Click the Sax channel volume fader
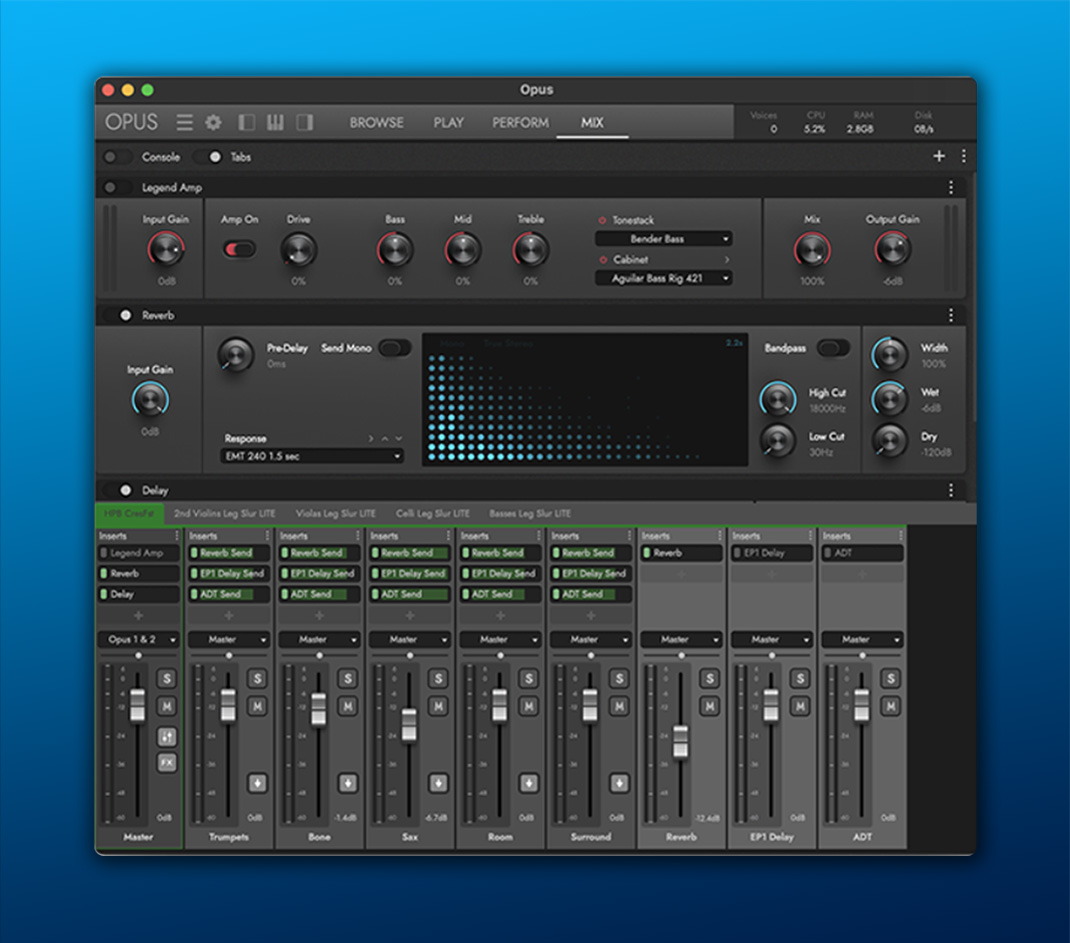The width and height of the screenshot is (1070, 943). coord(409,725)
